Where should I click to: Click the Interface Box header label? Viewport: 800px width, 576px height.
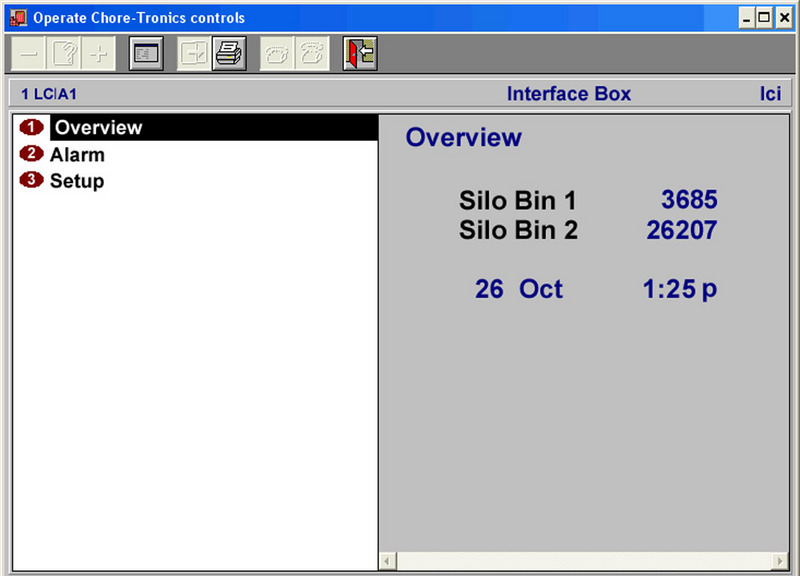click(x=569, y=94)
